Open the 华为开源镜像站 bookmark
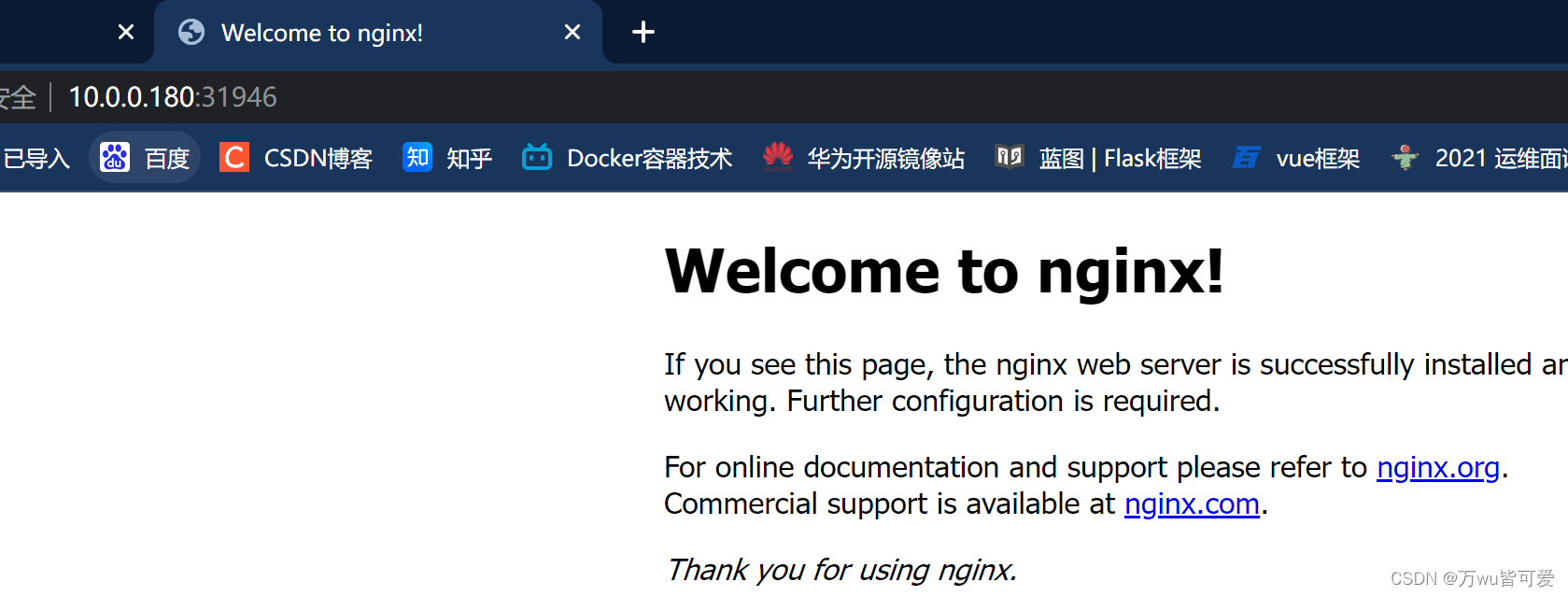Screen dimensions: 1568x596 click(x=864, y=158)
